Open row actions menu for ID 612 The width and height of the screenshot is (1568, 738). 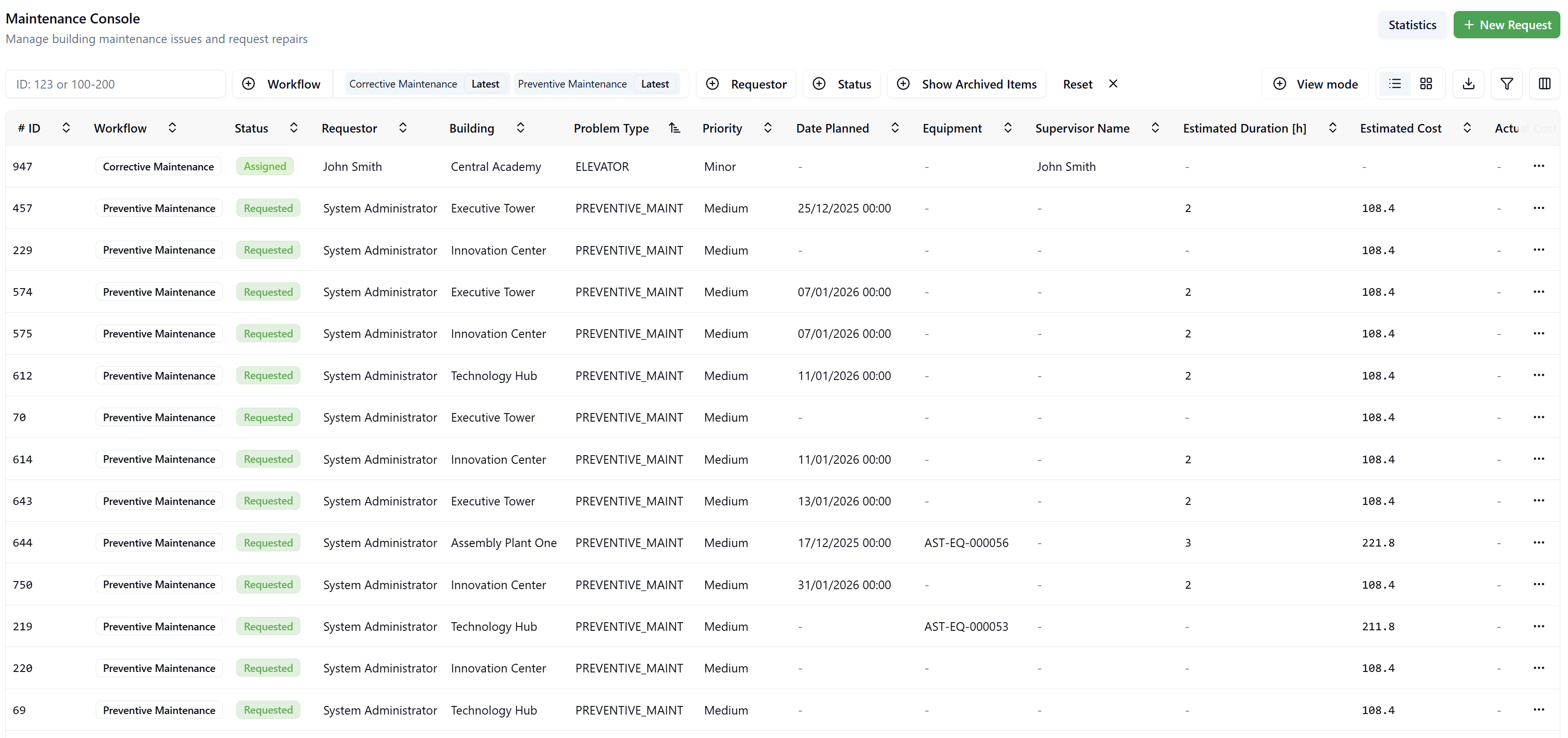tap(1539, 375)
